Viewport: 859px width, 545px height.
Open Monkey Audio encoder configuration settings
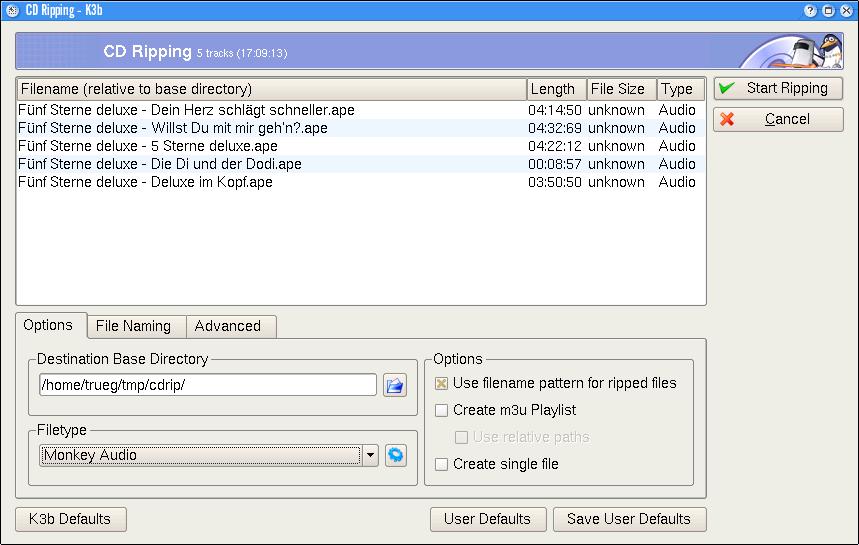coord(396,455)
